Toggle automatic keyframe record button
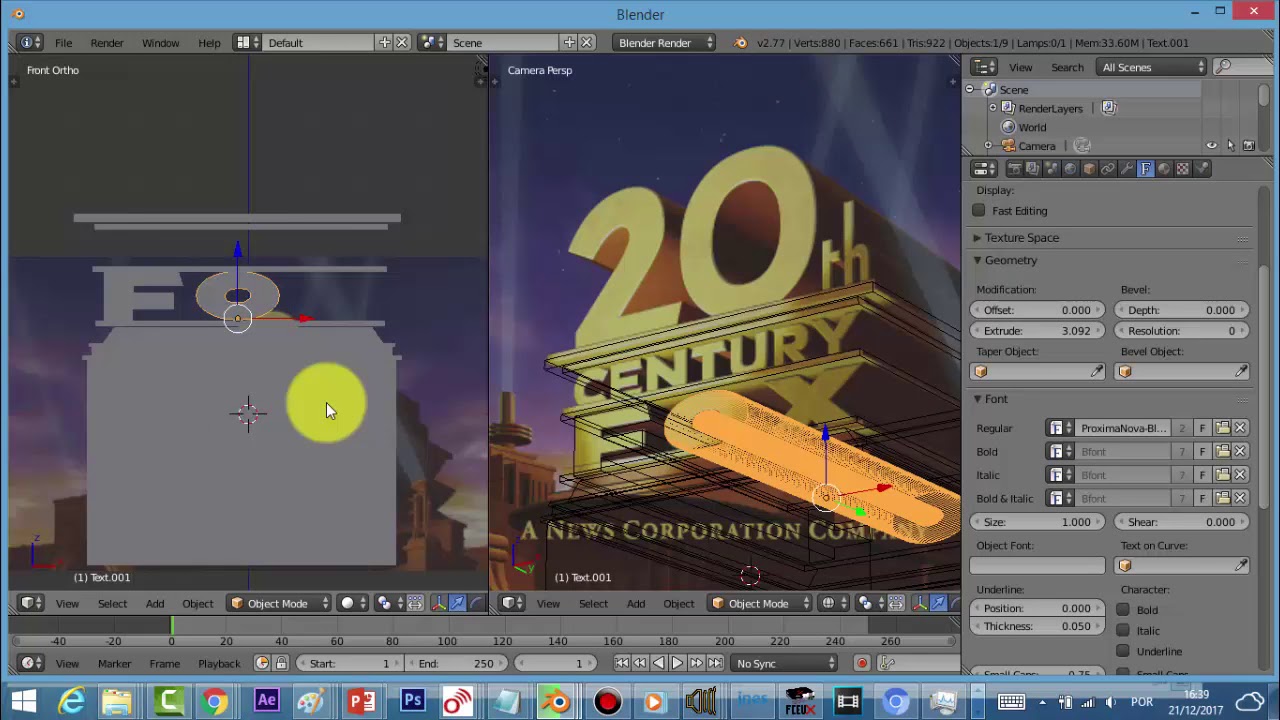Viewport: 1280px width, 720px height. point(861,663)
